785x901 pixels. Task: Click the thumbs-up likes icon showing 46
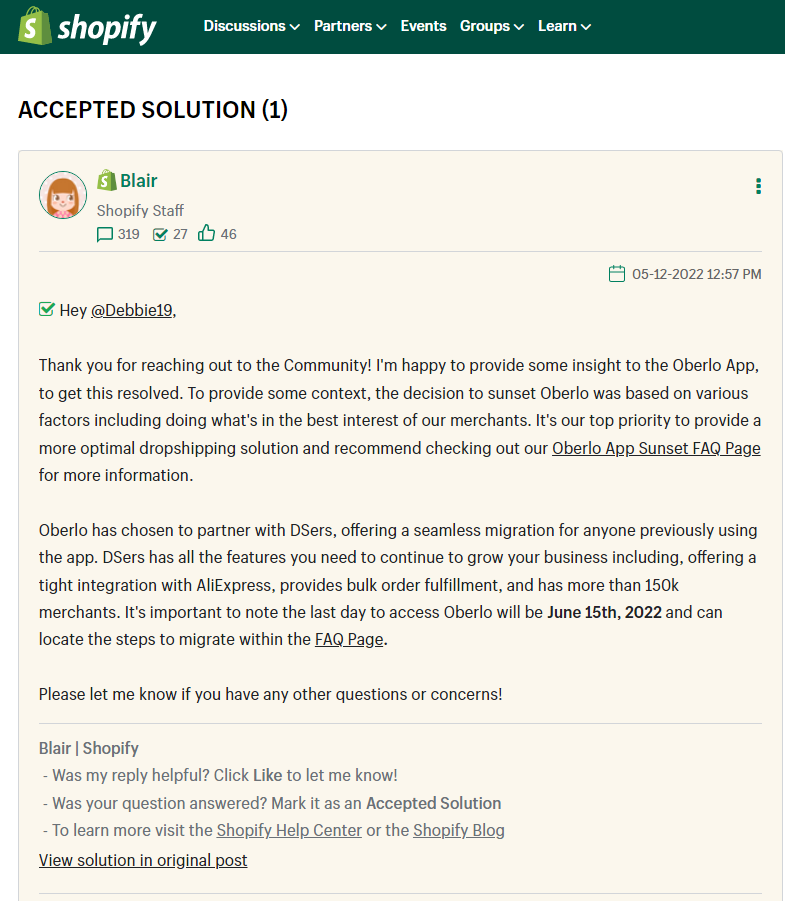point(206,233)
